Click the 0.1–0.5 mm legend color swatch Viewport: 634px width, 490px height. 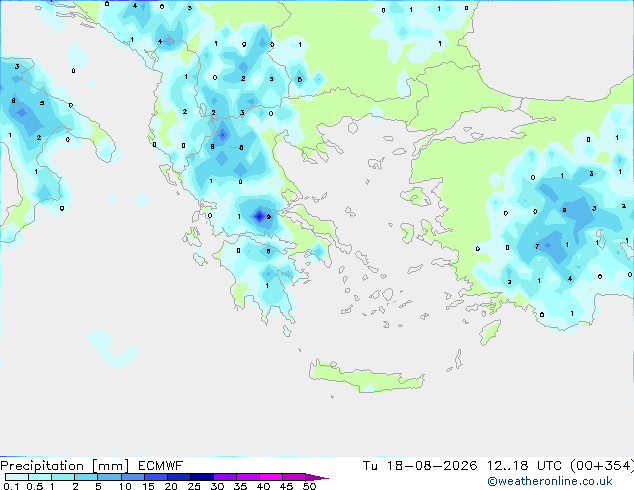pos(17,477)
